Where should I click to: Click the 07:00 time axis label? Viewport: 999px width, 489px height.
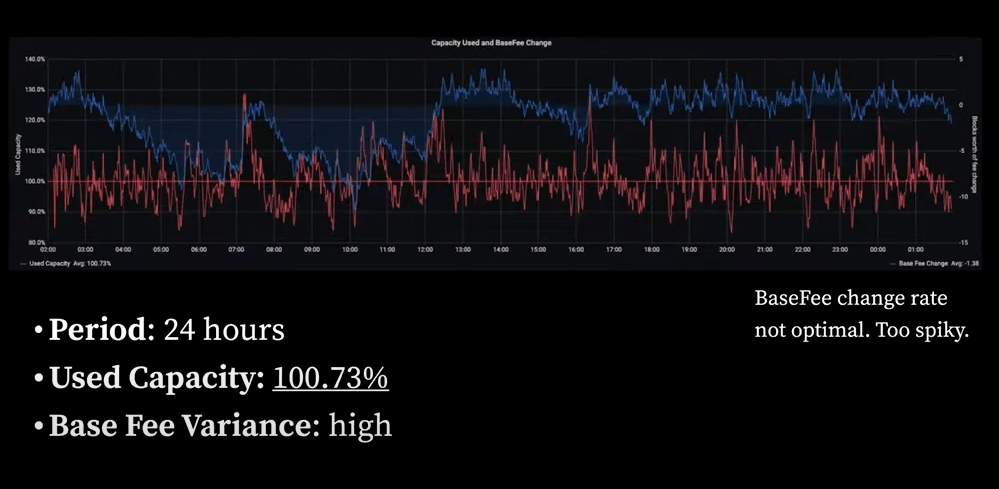coord(236,249)
